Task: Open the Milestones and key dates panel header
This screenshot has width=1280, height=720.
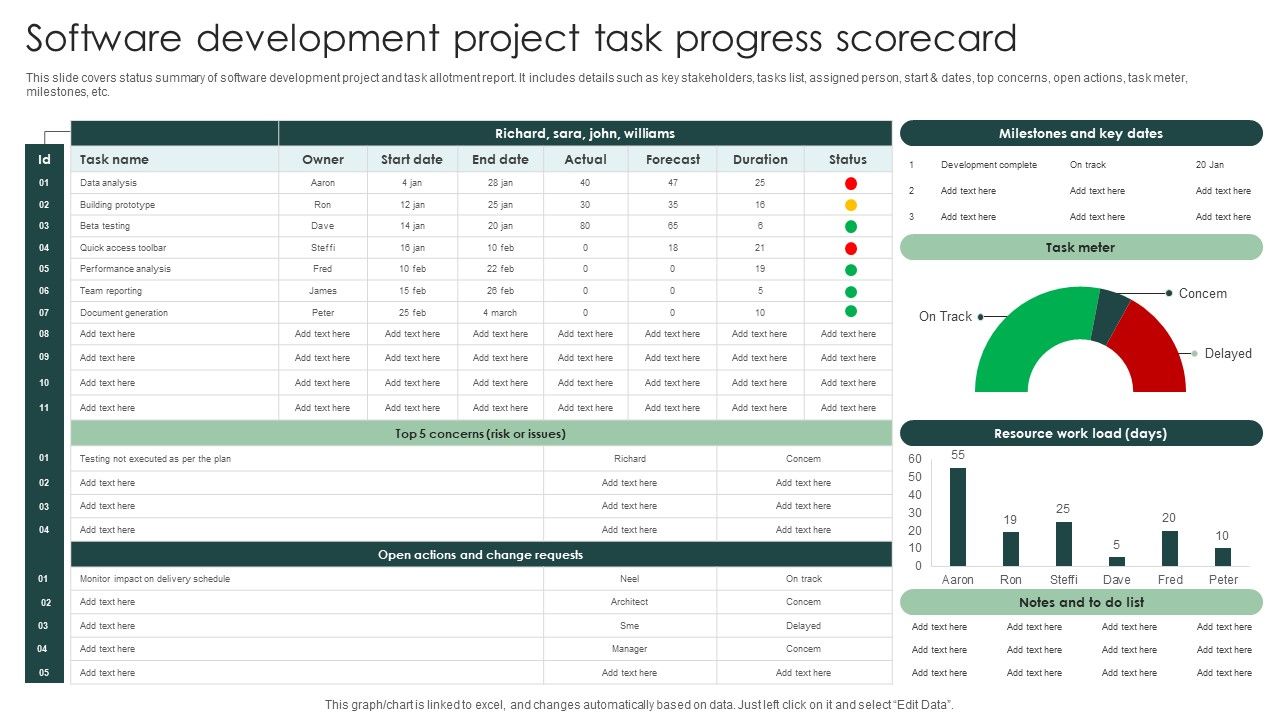Action: (1081, 133)
